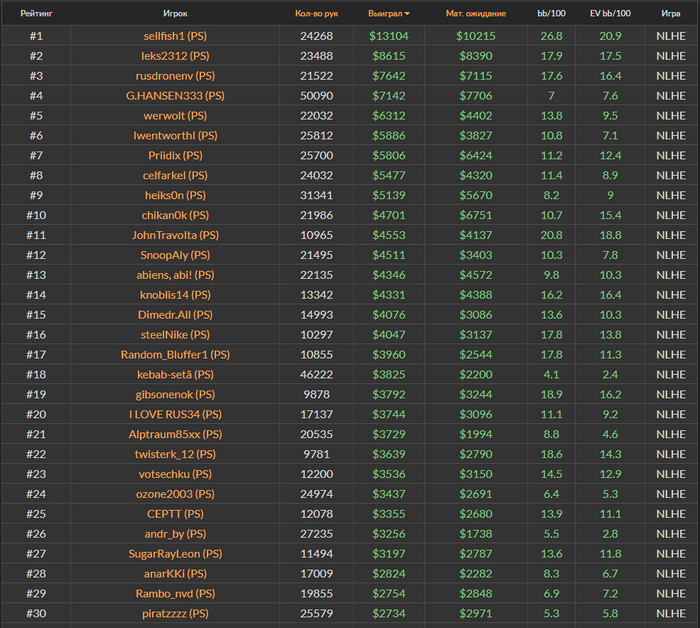
Task: Open Random_Bluffer1 (PS) player page
Action: [175, 355]
